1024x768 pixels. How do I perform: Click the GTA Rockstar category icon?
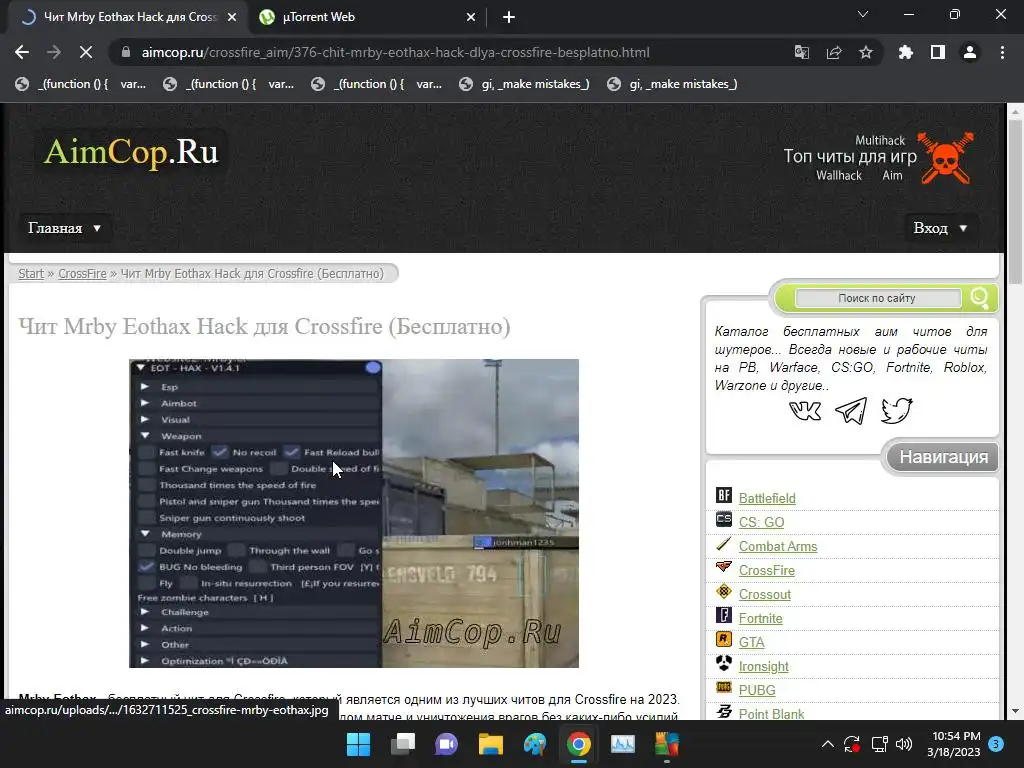coord(724,639)
